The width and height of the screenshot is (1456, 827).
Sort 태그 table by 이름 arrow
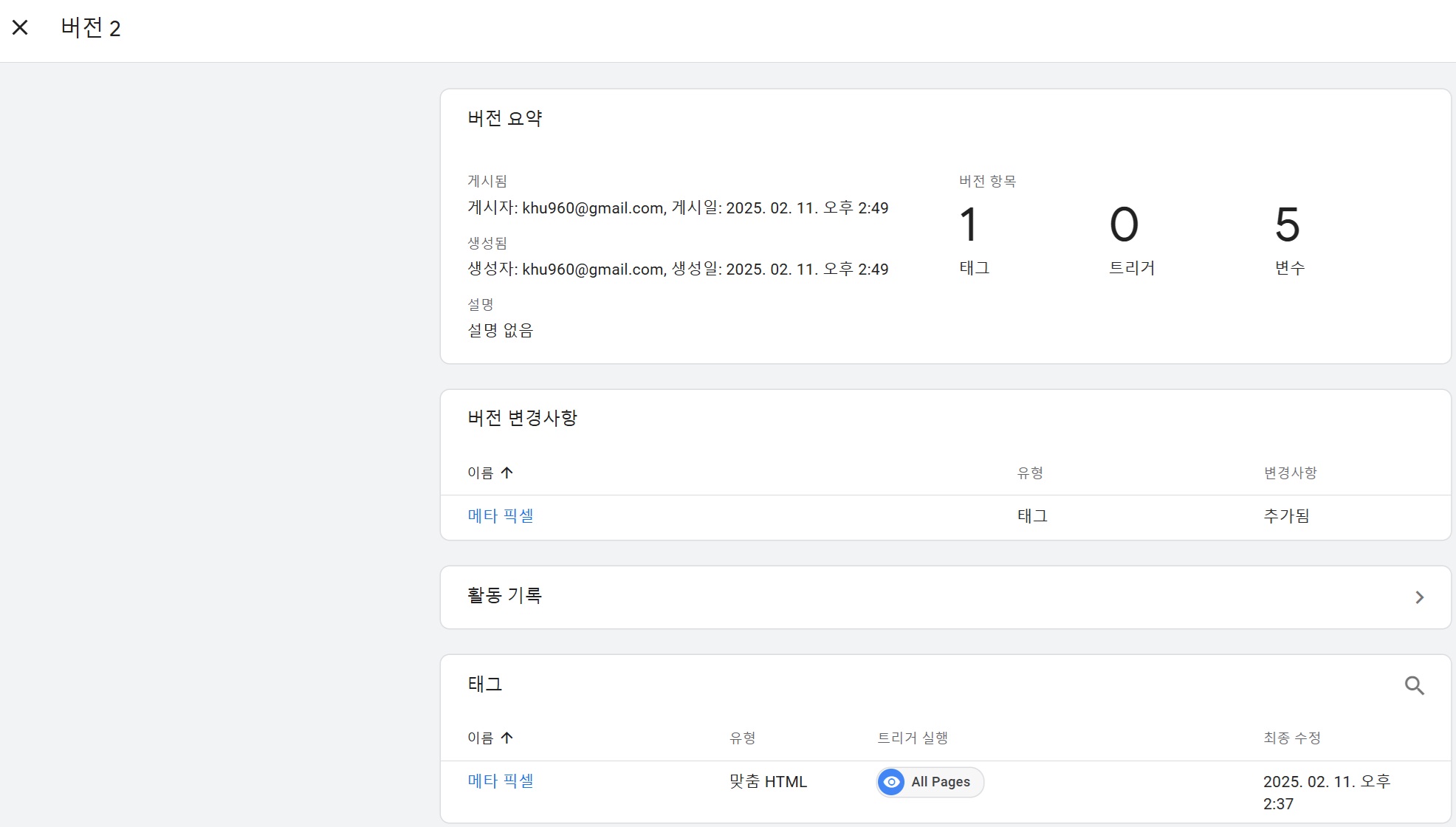506,738
